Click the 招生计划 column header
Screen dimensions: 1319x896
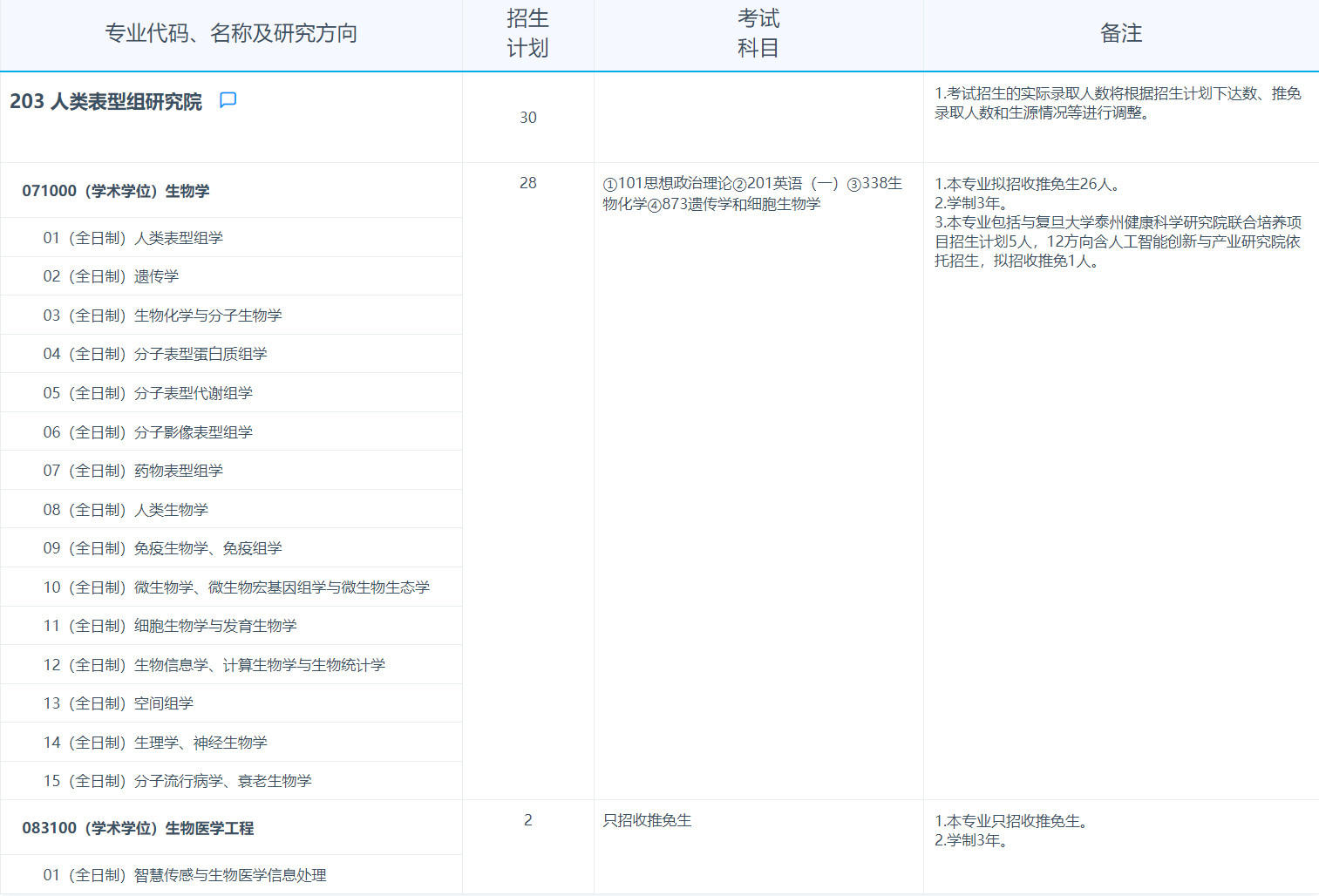pyautogui.click(x=527, y=33)
